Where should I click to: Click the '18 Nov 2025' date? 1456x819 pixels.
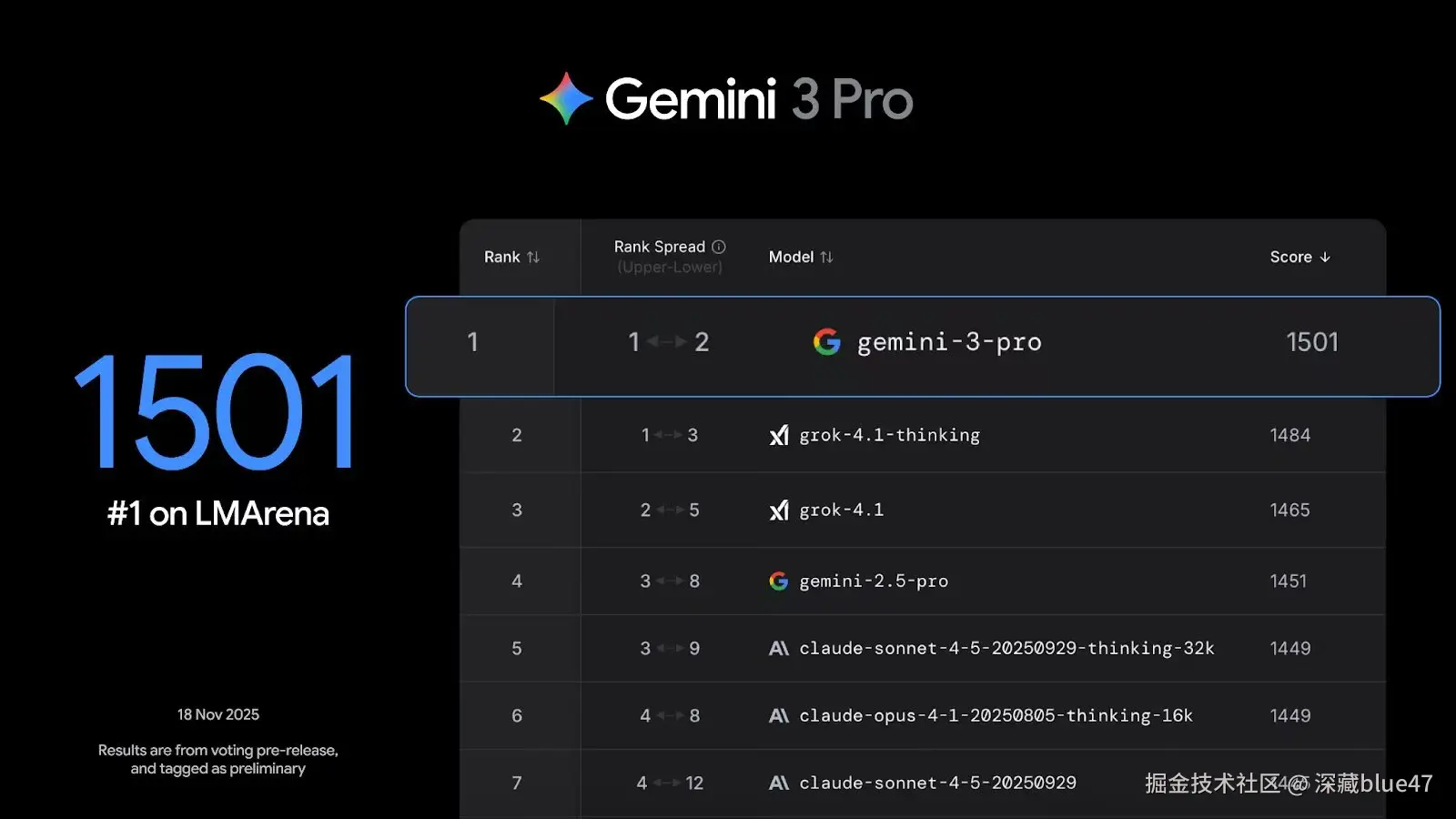(x=218, y=714)
